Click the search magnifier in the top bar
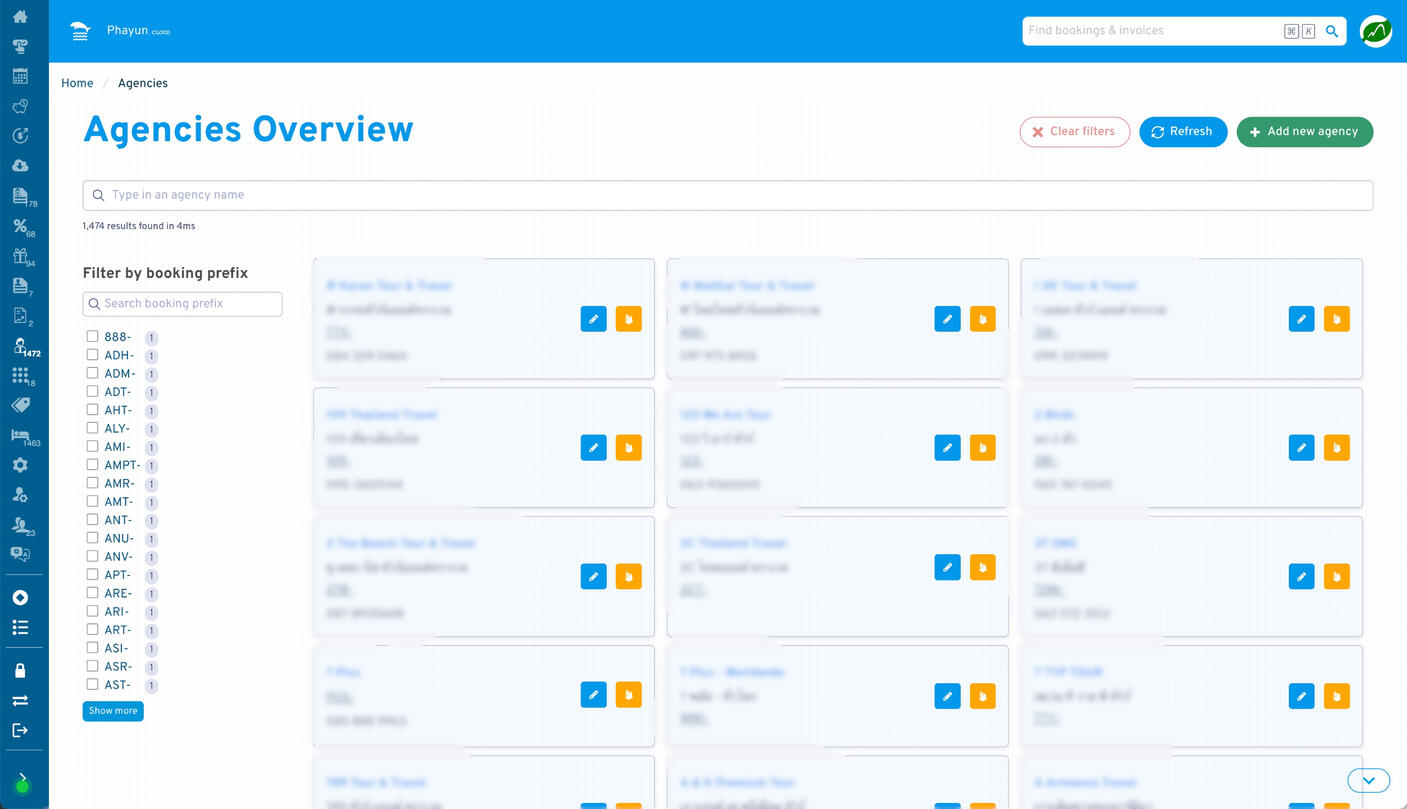This screenshot has width=1407, height=809. pyautogui.click(x=1331, y=31)
